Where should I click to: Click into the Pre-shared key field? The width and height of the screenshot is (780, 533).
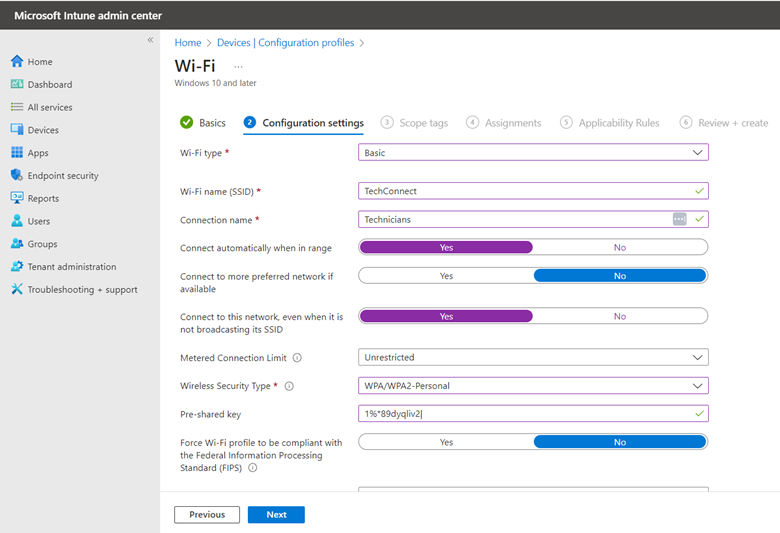tap(533, 414)
